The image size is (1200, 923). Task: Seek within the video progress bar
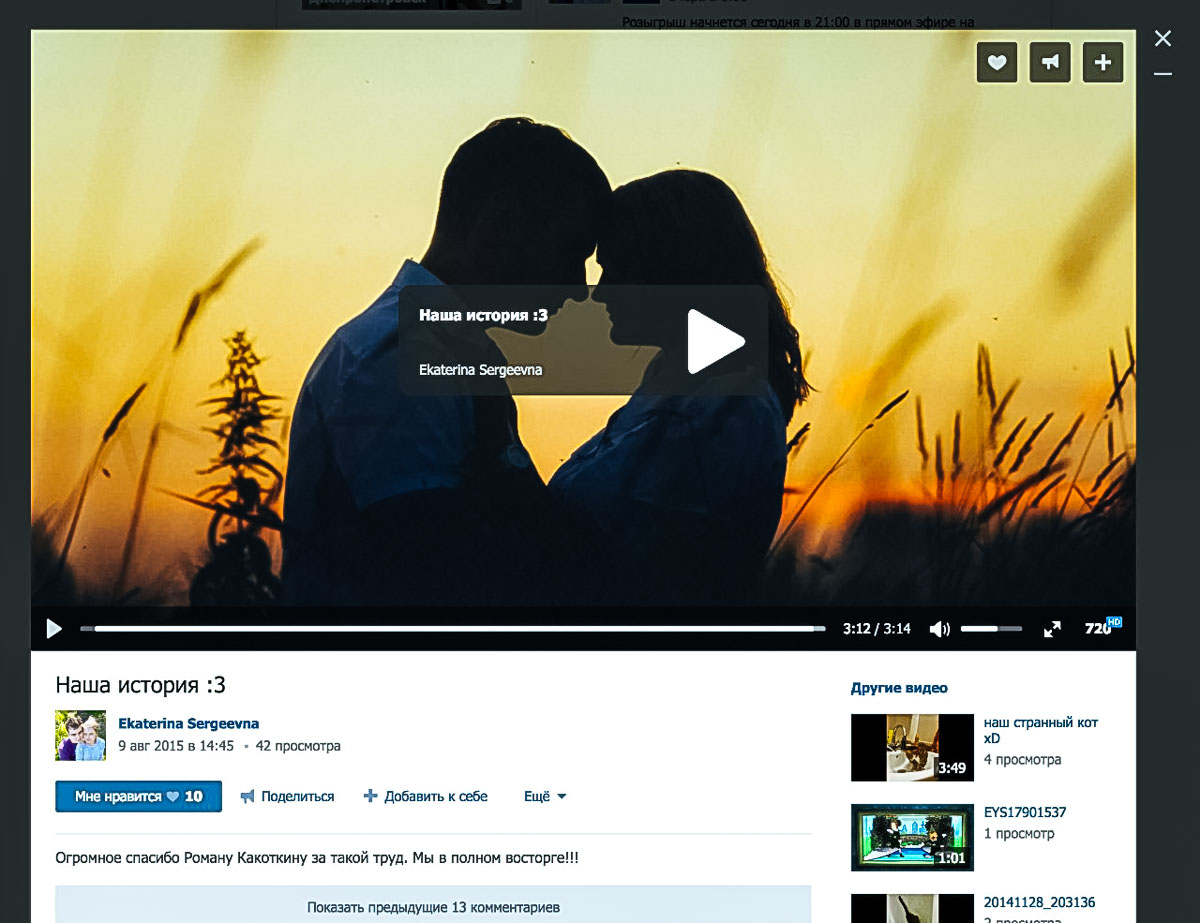(x=453, y=629)
